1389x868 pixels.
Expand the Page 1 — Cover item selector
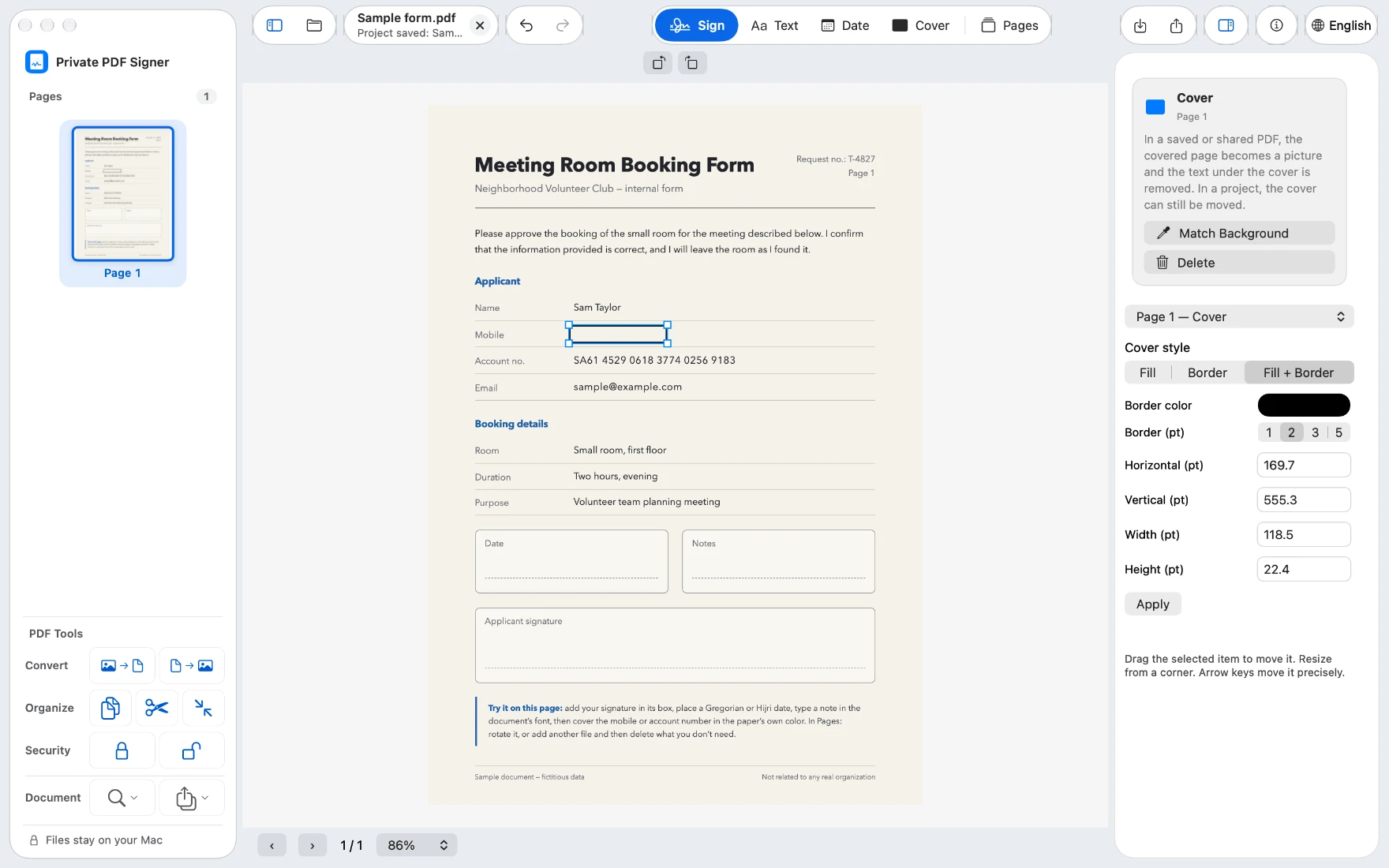[1239, 316]
